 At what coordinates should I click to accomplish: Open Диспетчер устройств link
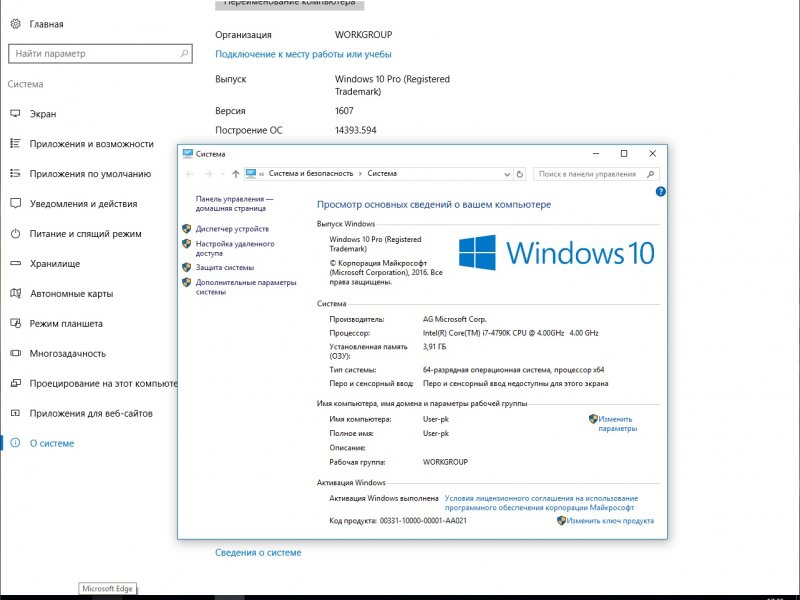pos(232,229)
